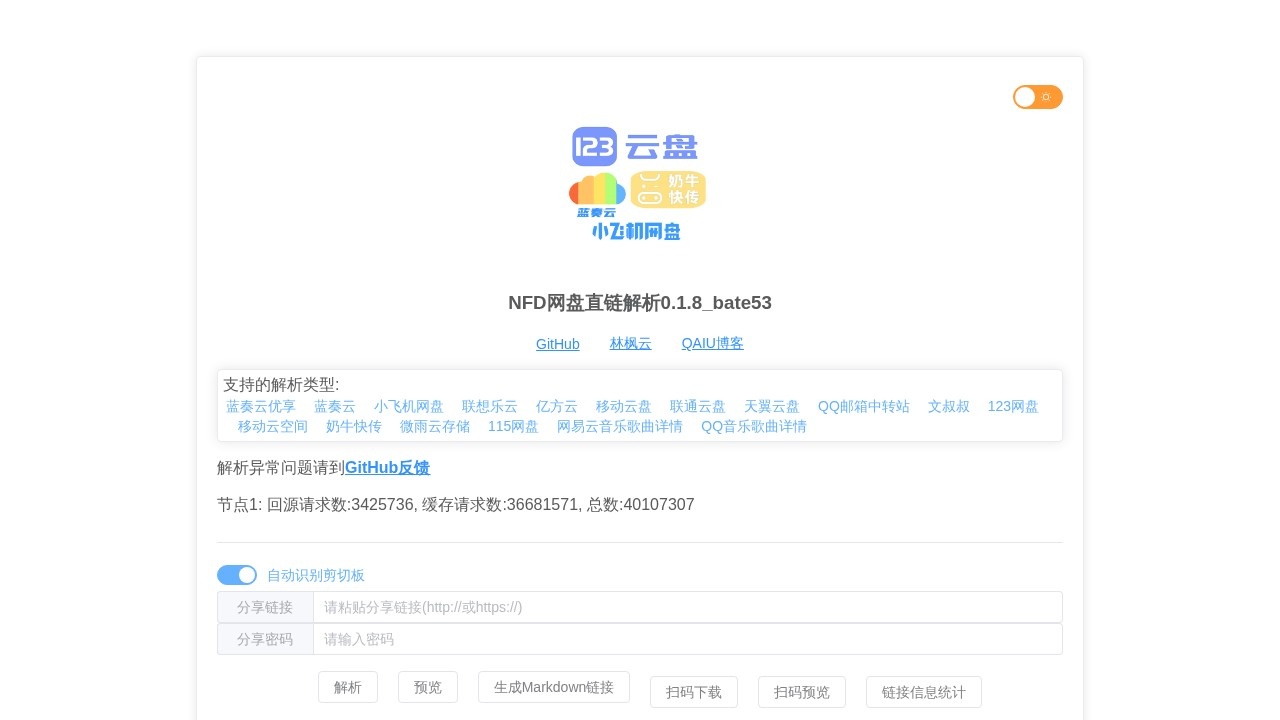The image size is (1280, 720).
Task: Click the rainbow 蓝奏云 cloud logo
Action: (596, 189)
